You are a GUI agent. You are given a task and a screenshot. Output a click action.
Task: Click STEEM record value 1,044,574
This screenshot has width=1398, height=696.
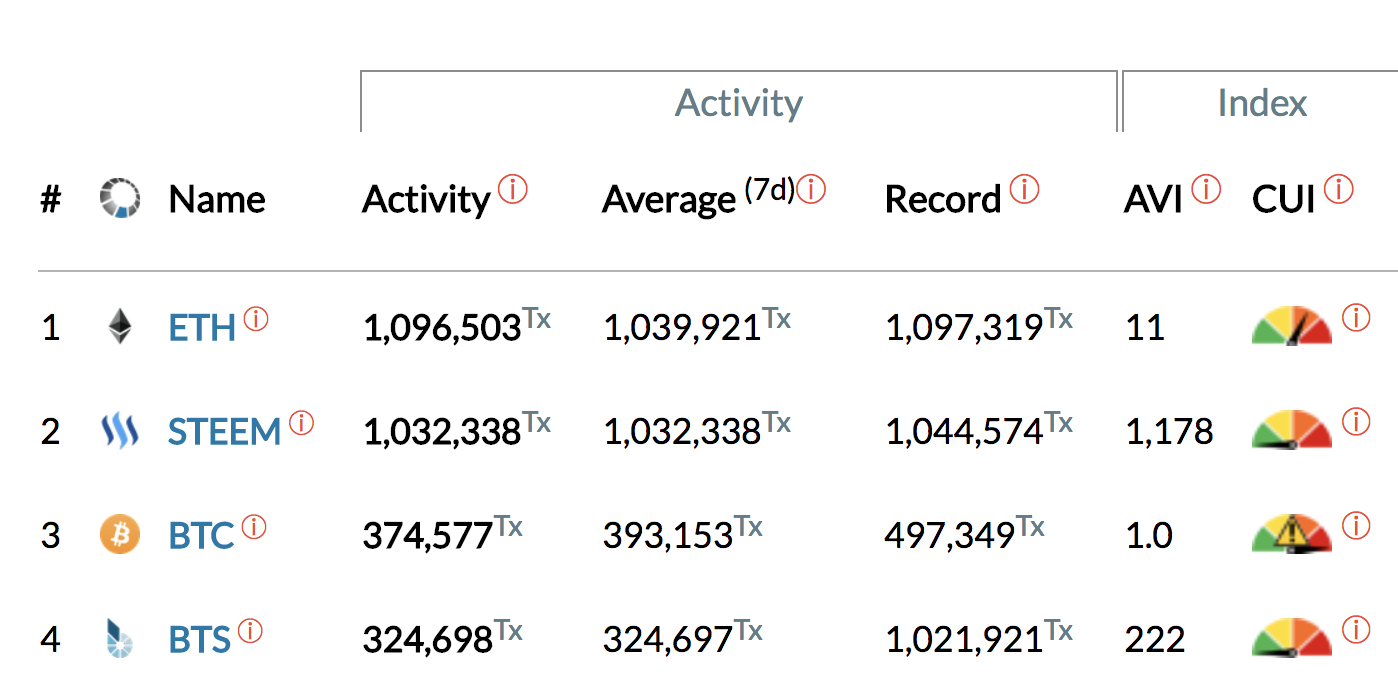pyautogui.click(x=964, y=432)
